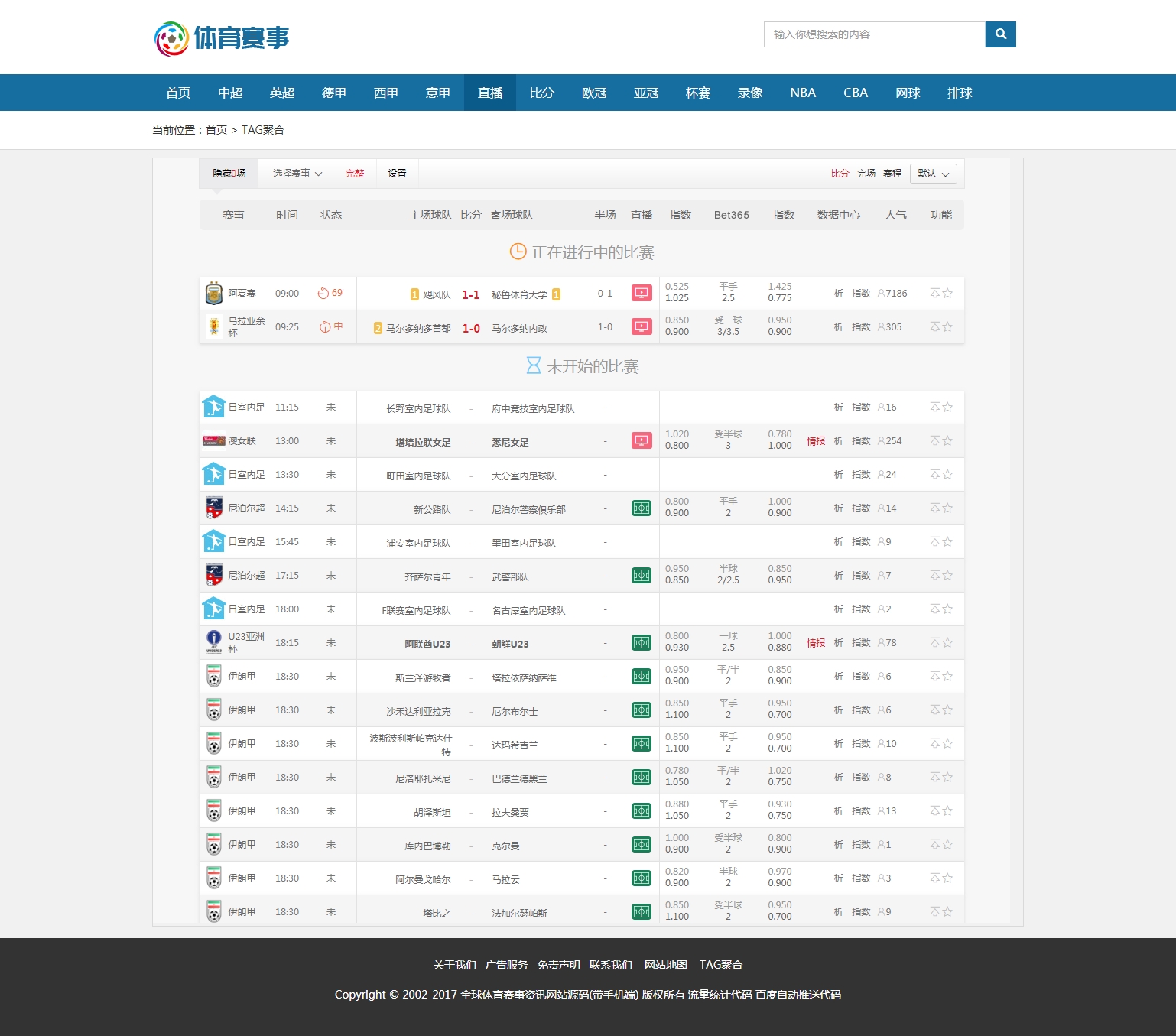The image size is (1176, 1036).
Task: Star the 堪培拉联女足 vs 悉尼女足 match
Action: pyautogui.click(x=947, y=441)
